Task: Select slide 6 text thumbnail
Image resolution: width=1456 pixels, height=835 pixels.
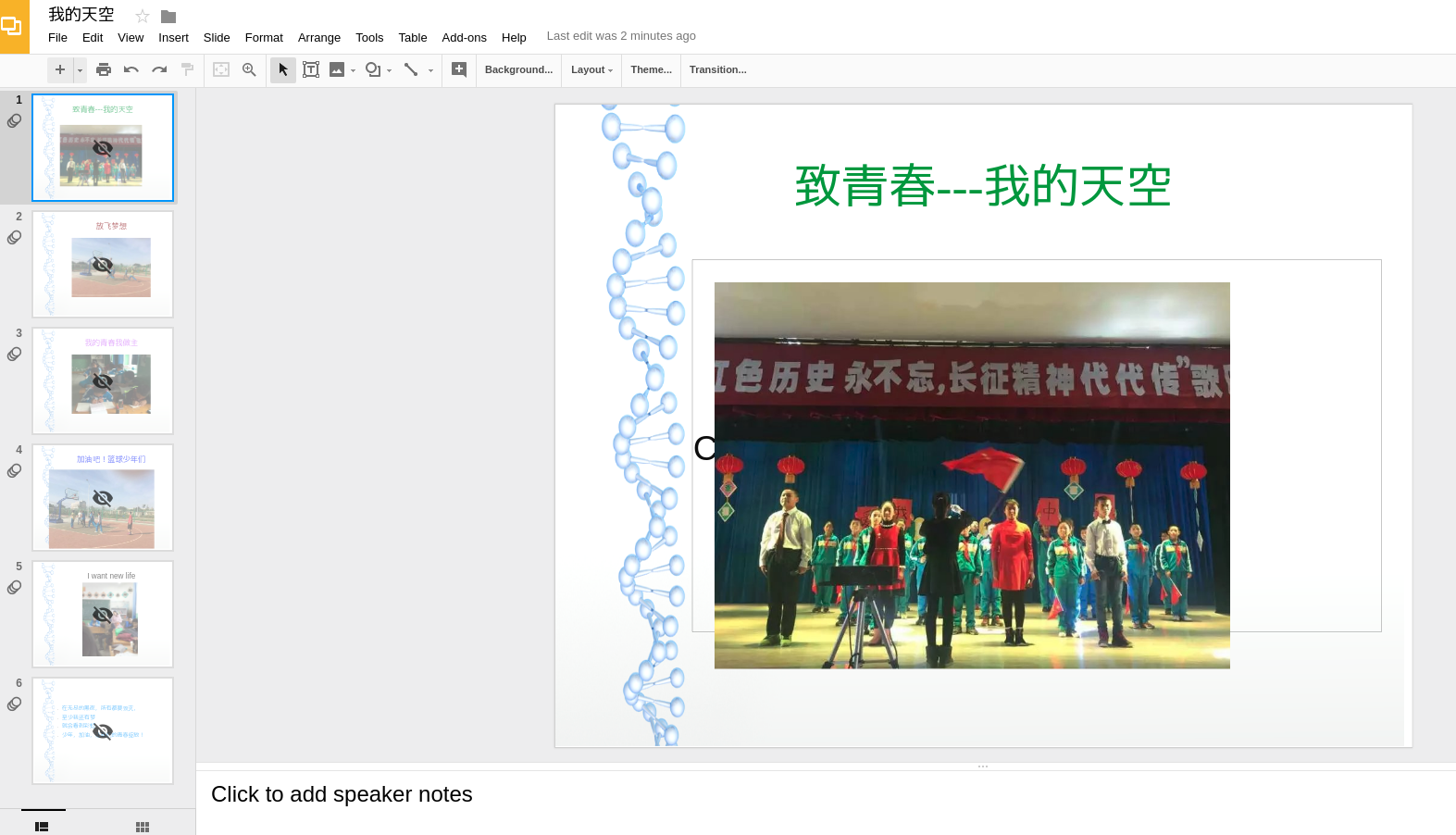Action: pyautogui.click(x=103, y=730)
